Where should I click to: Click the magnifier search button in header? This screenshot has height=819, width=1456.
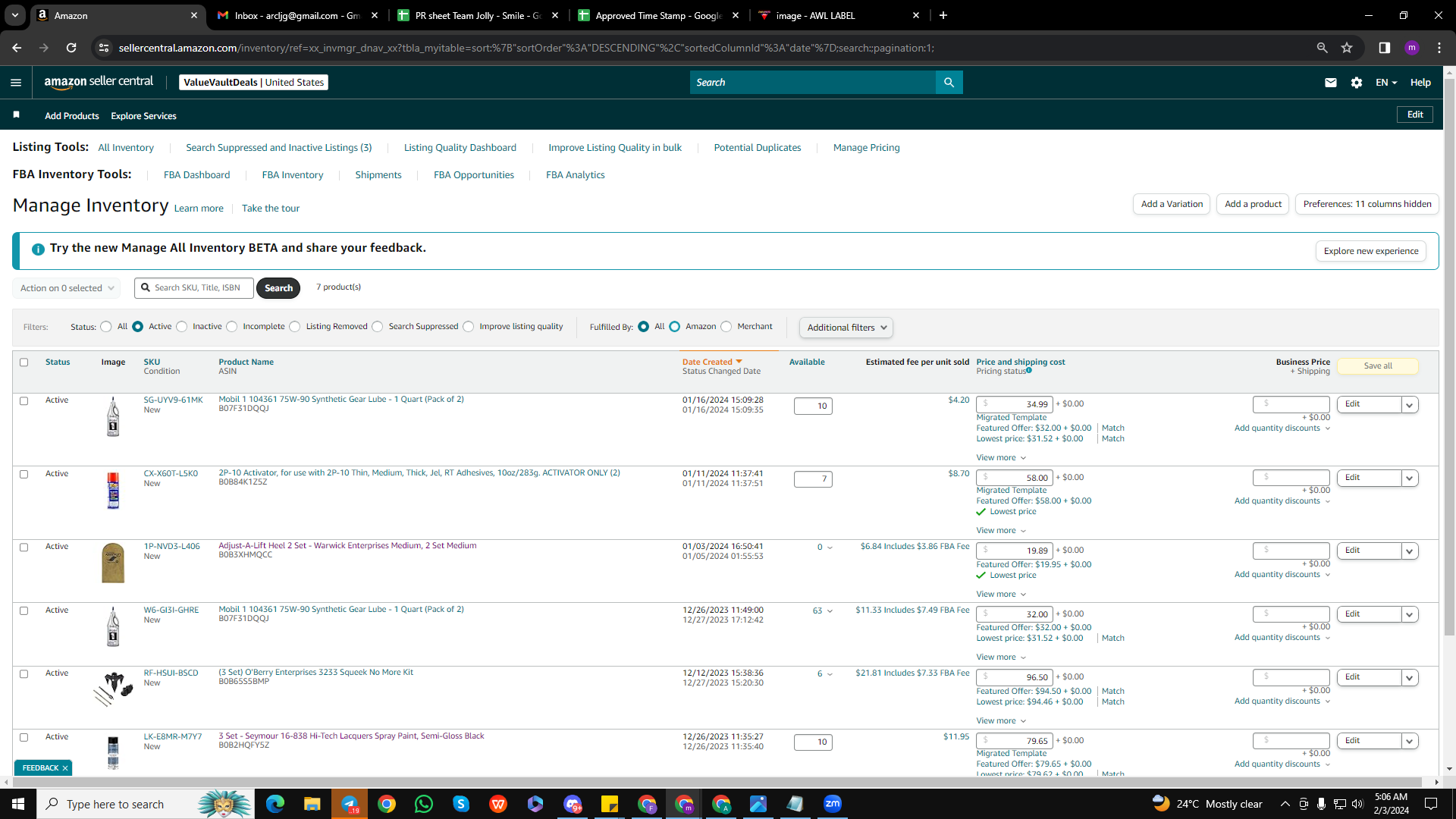(949, 83)
